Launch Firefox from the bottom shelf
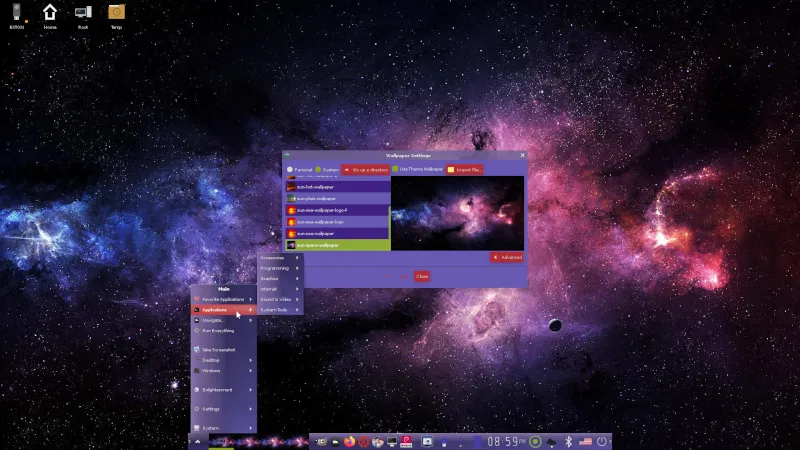 [349, 441]
